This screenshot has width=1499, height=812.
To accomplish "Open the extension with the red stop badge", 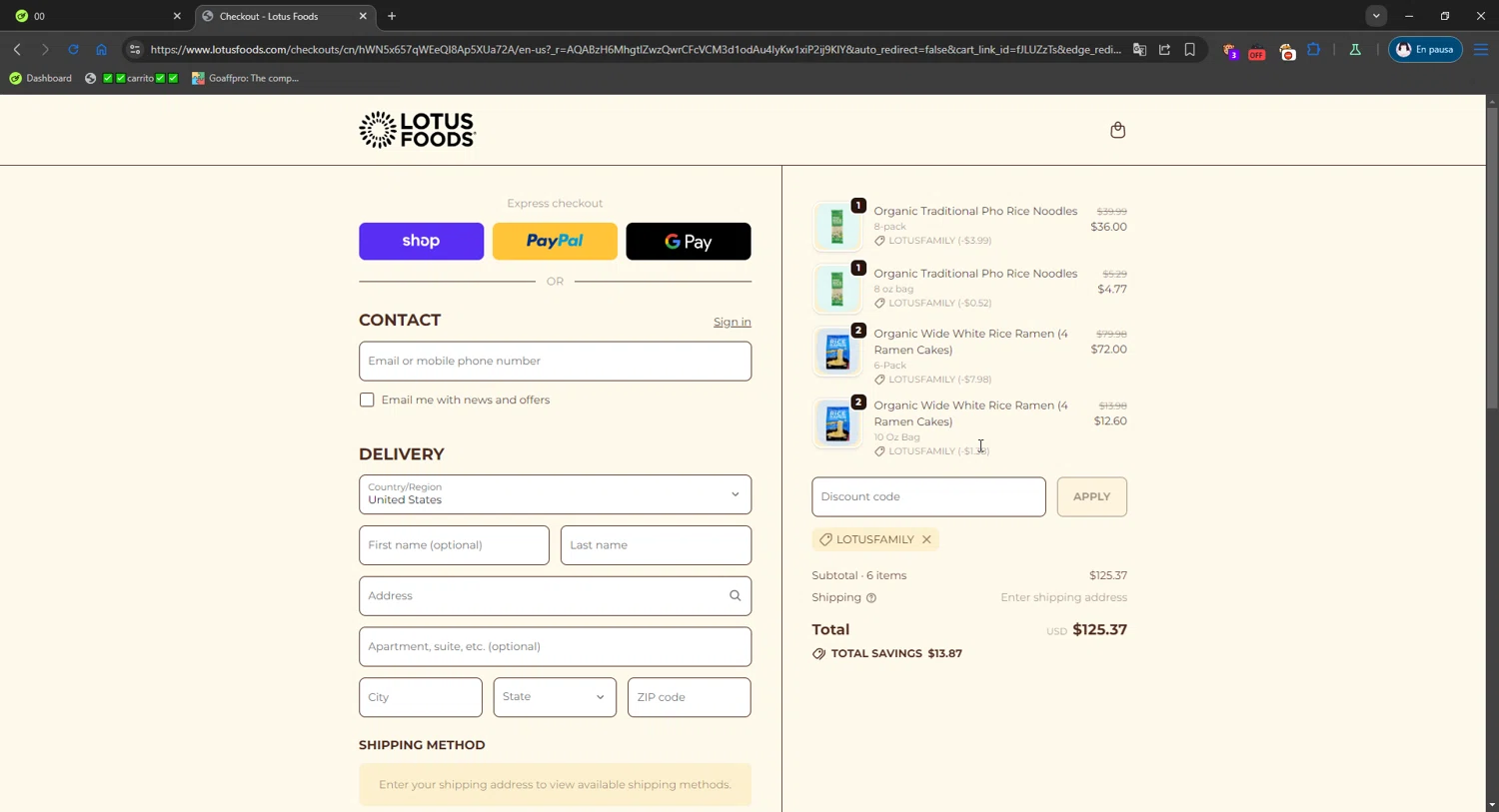I will pos(1286,50).
